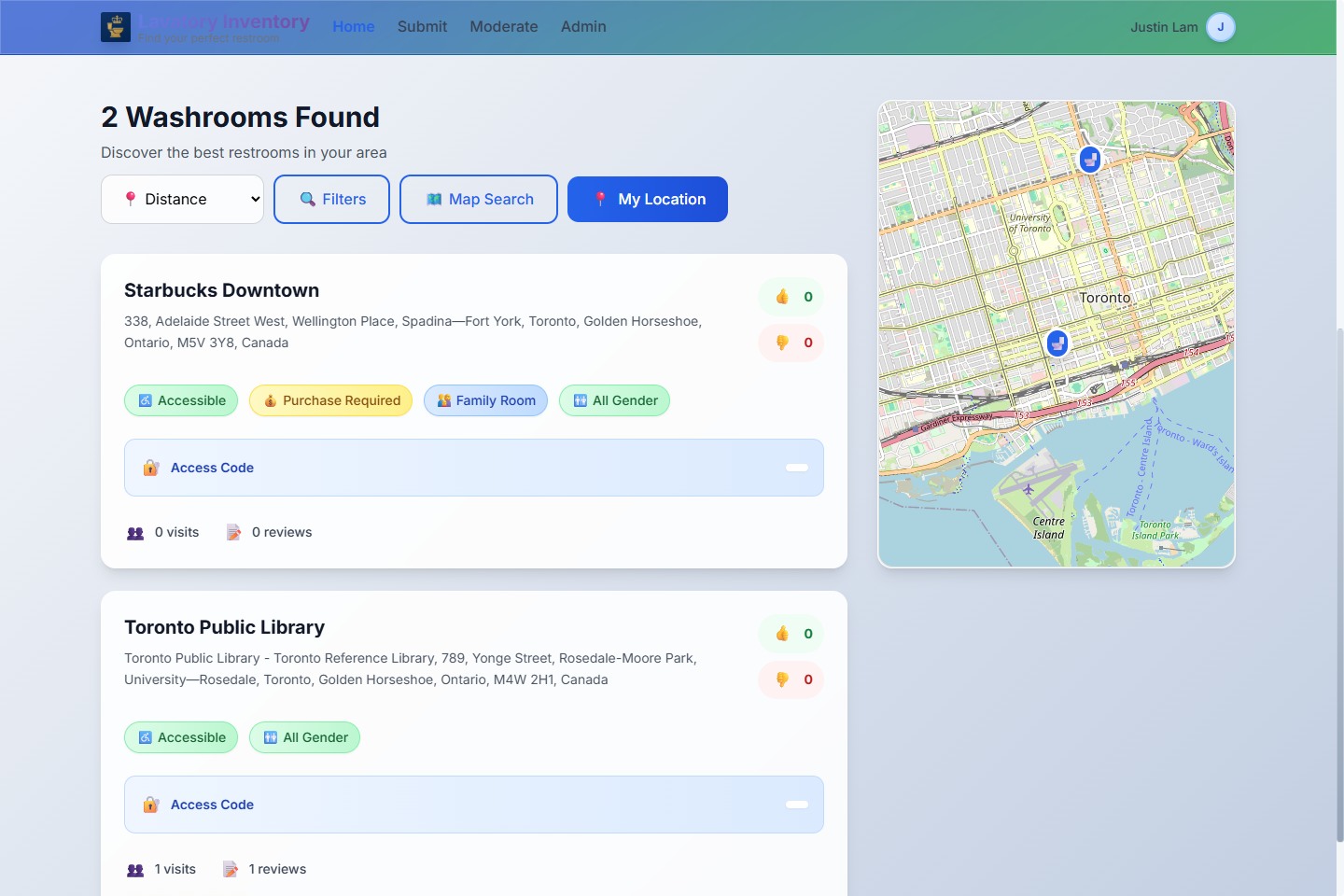The width and height of the screenshot is (1344, 896).
Task: Expand Starbucks Access Code section
Action: point(474,468)
